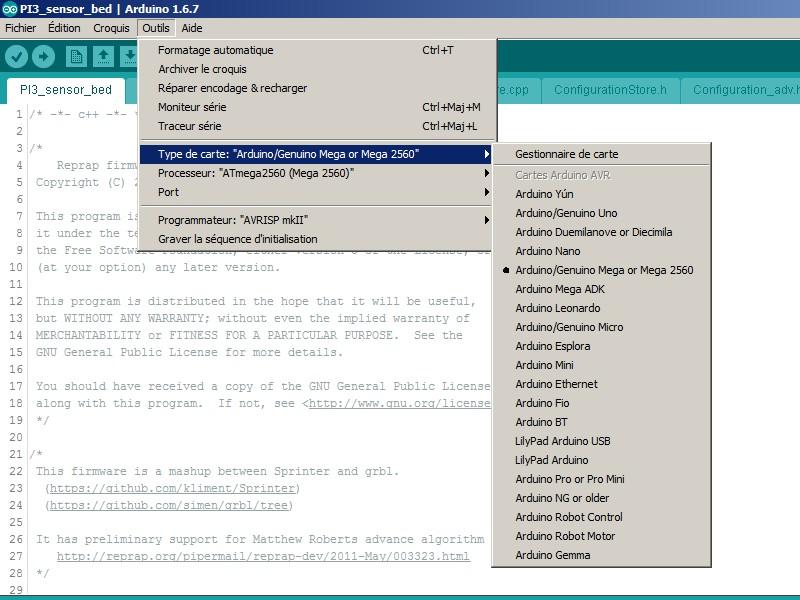Click the New sketch toolbar icon
This screenshot has height=600, width=800.
(x=76, y=56)
